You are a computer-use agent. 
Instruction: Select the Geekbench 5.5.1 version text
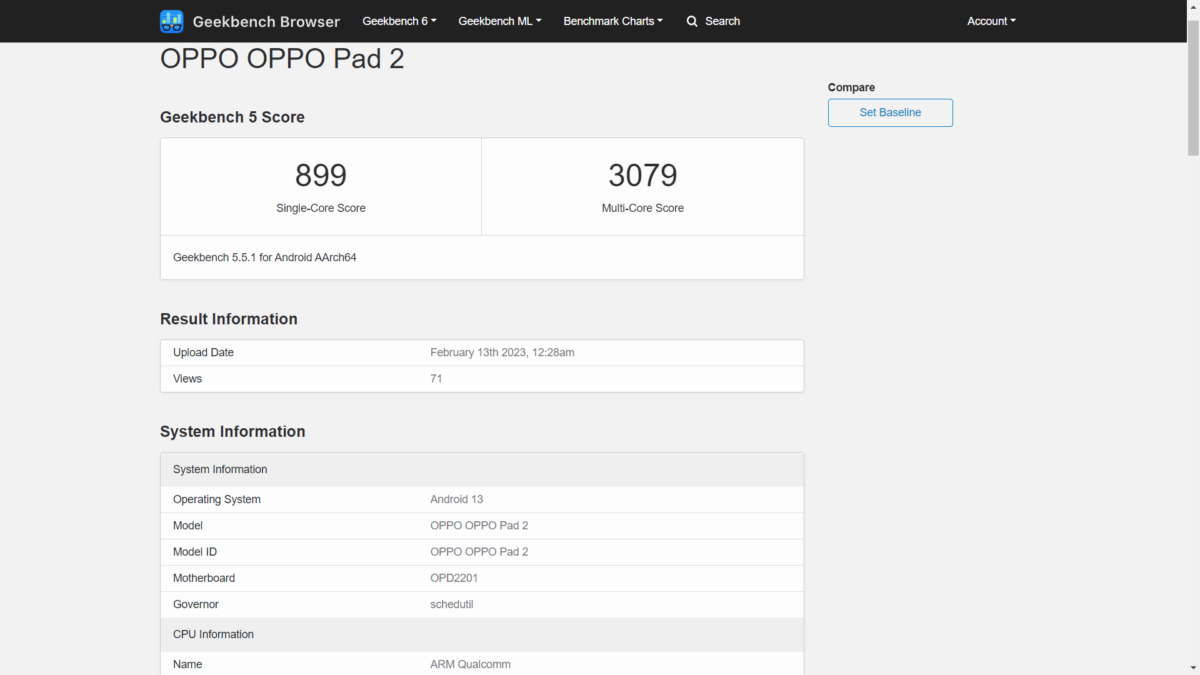point(265,257)
